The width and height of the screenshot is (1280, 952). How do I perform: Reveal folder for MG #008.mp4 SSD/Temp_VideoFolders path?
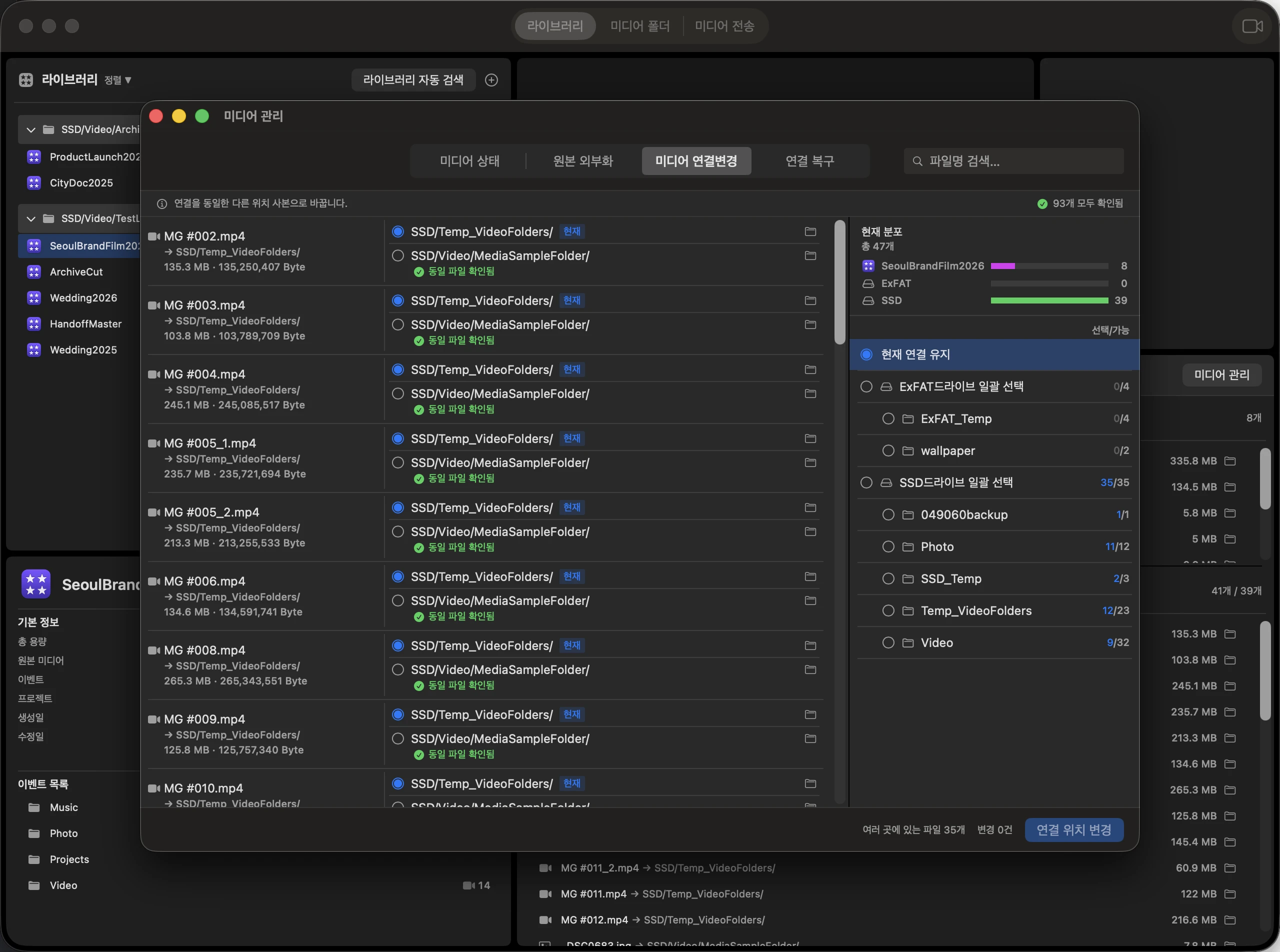pos(810,645)
